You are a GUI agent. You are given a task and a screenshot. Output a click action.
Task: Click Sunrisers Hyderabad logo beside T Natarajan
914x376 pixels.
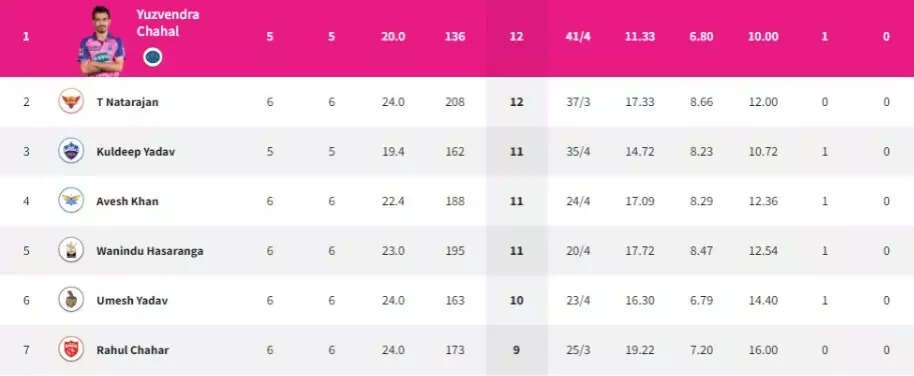71,101
